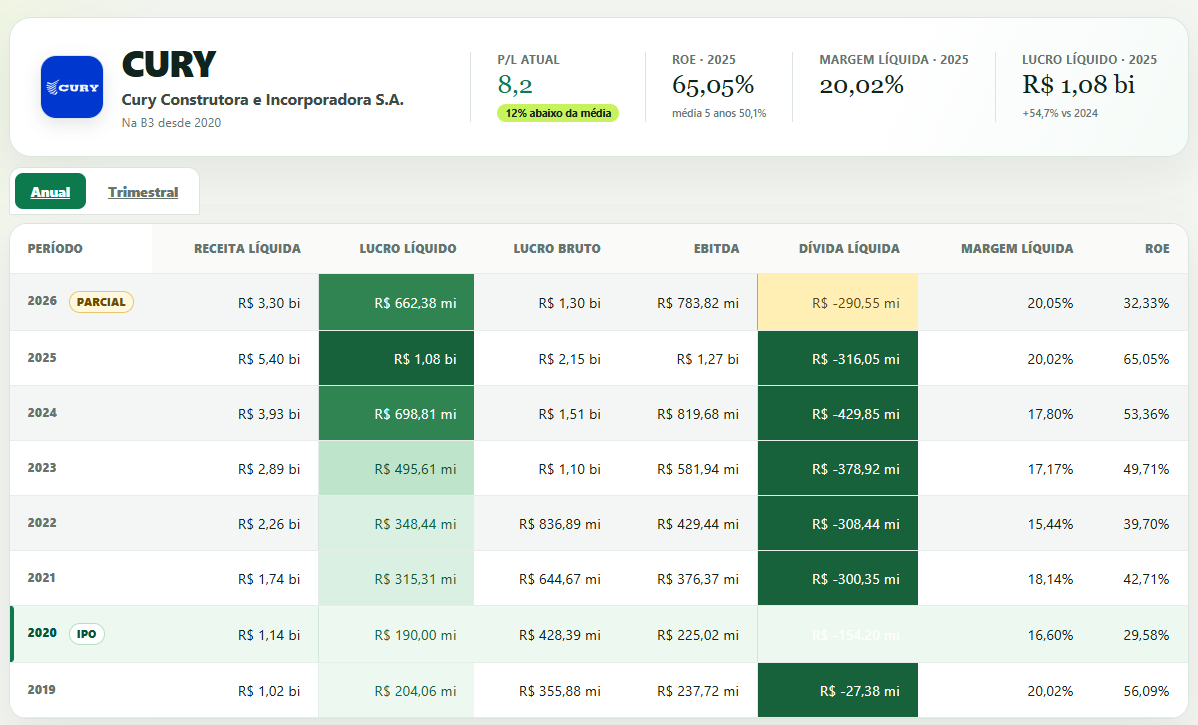
Task: Click the 2019 period row label
Action: (x=42, y=689)
